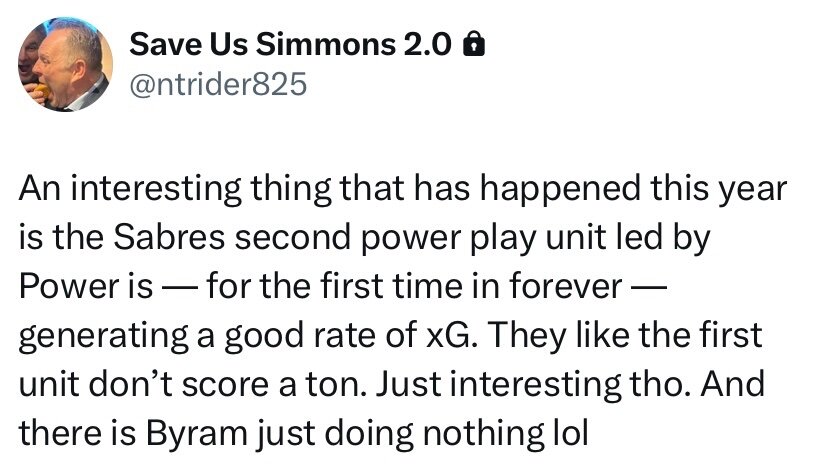Viewport: 828px width, 469px height.
Task: Click the first line starting An interesting thing
Action: pos(403,189)
